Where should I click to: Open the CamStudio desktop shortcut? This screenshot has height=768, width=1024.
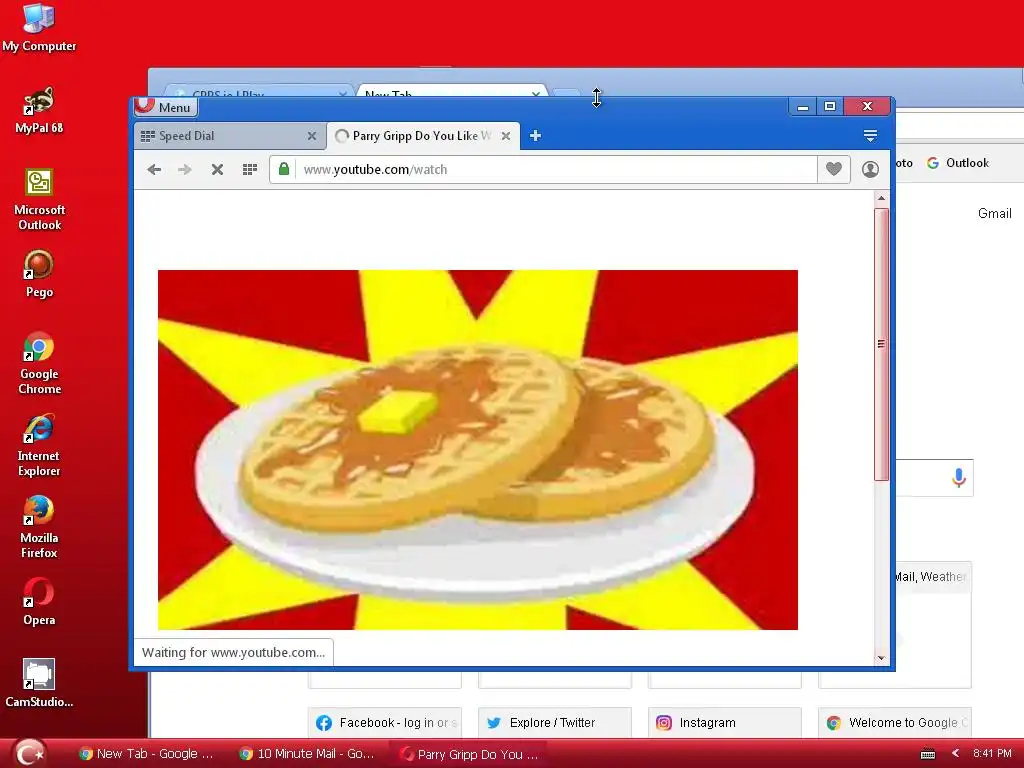[39, 683]
